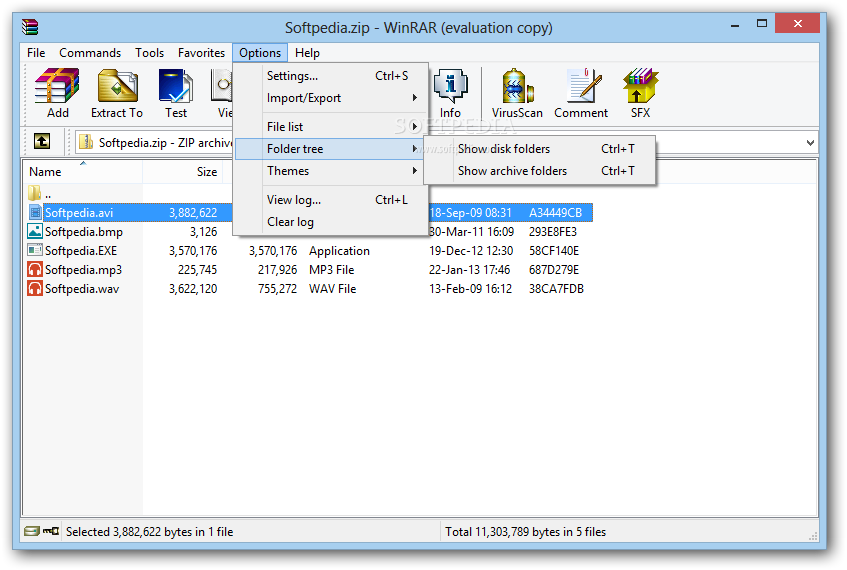Screen dimensions: 847x570
Task: Click the Softpedia.EXE application icon
Action: point(35,250)
